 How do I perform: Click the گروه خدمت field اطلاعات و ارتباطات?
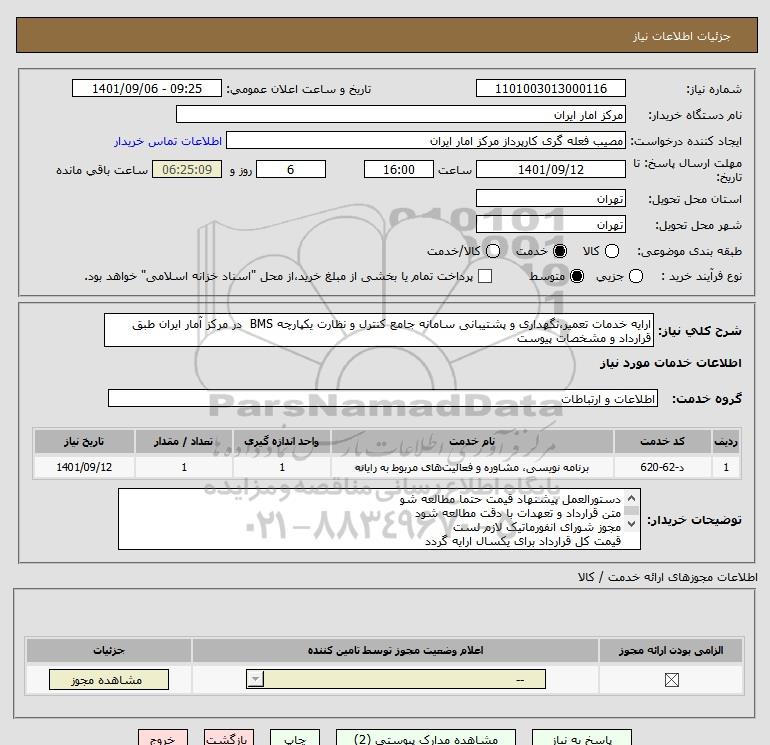click(383, 398)
